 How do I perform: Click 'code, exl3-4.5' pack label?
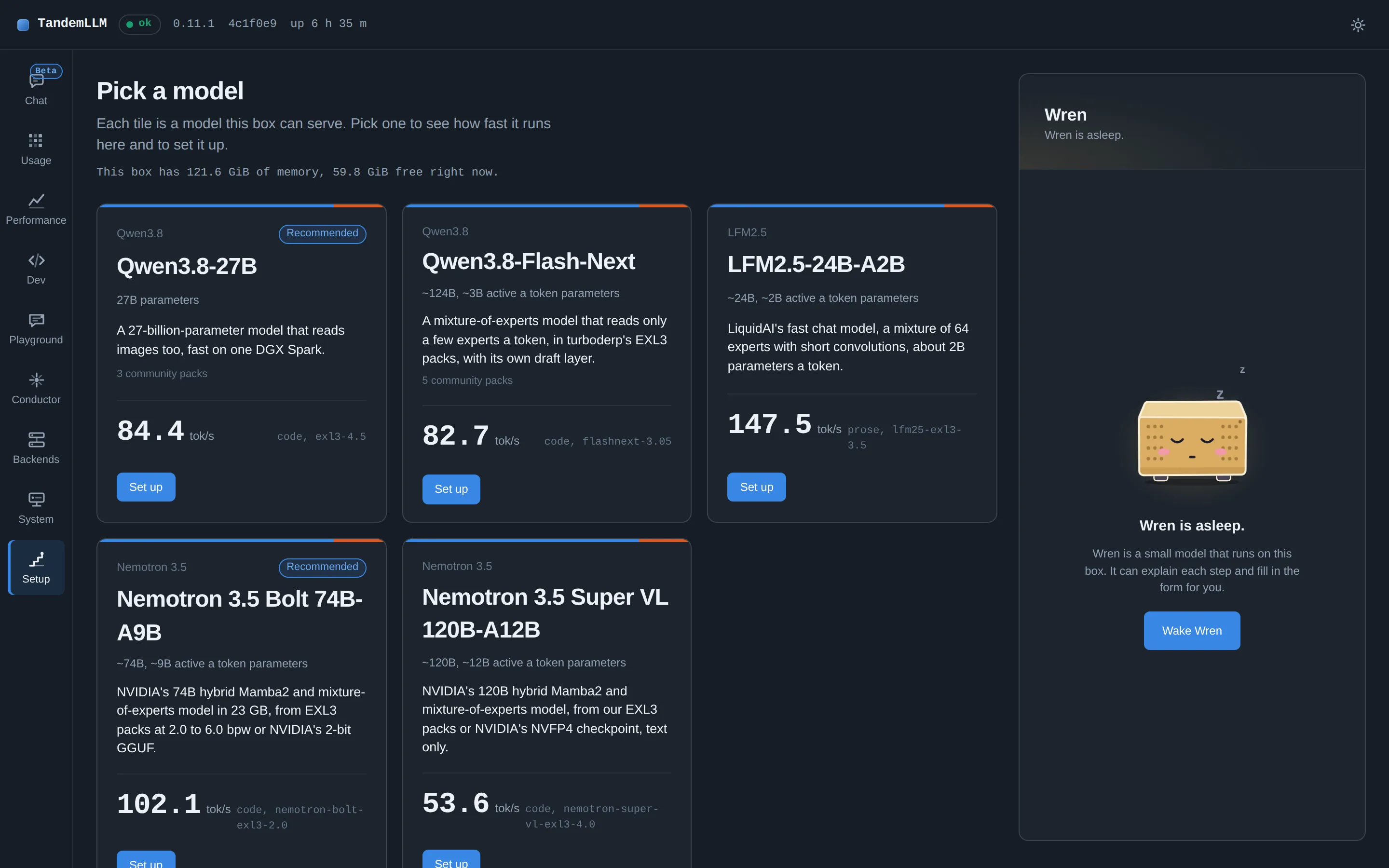[321, 437]
